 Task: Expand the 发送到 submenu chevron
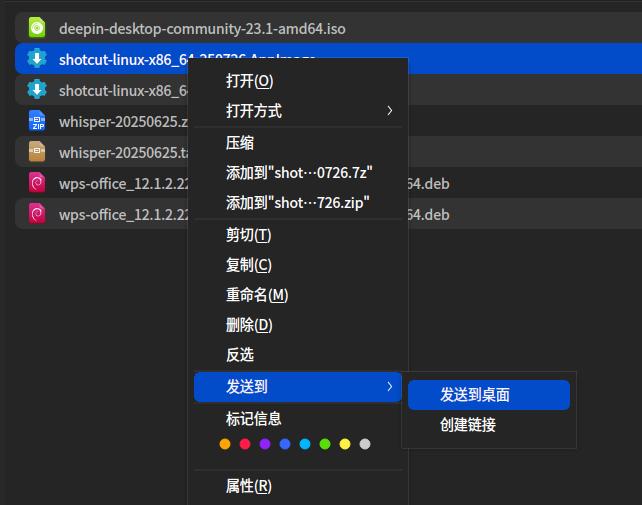click(389, 387)
